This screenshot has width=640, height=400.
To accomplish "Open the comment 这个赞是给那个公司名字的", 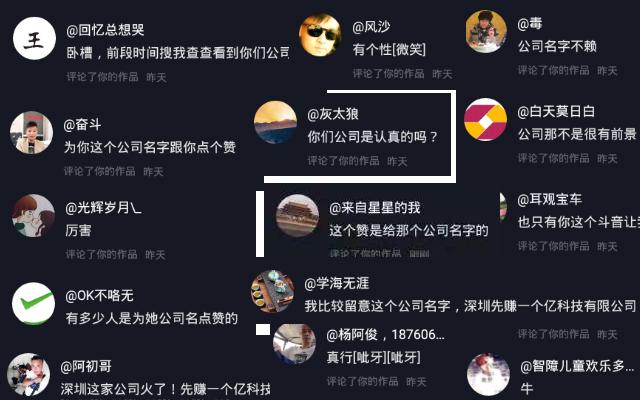I will (409, 230).
